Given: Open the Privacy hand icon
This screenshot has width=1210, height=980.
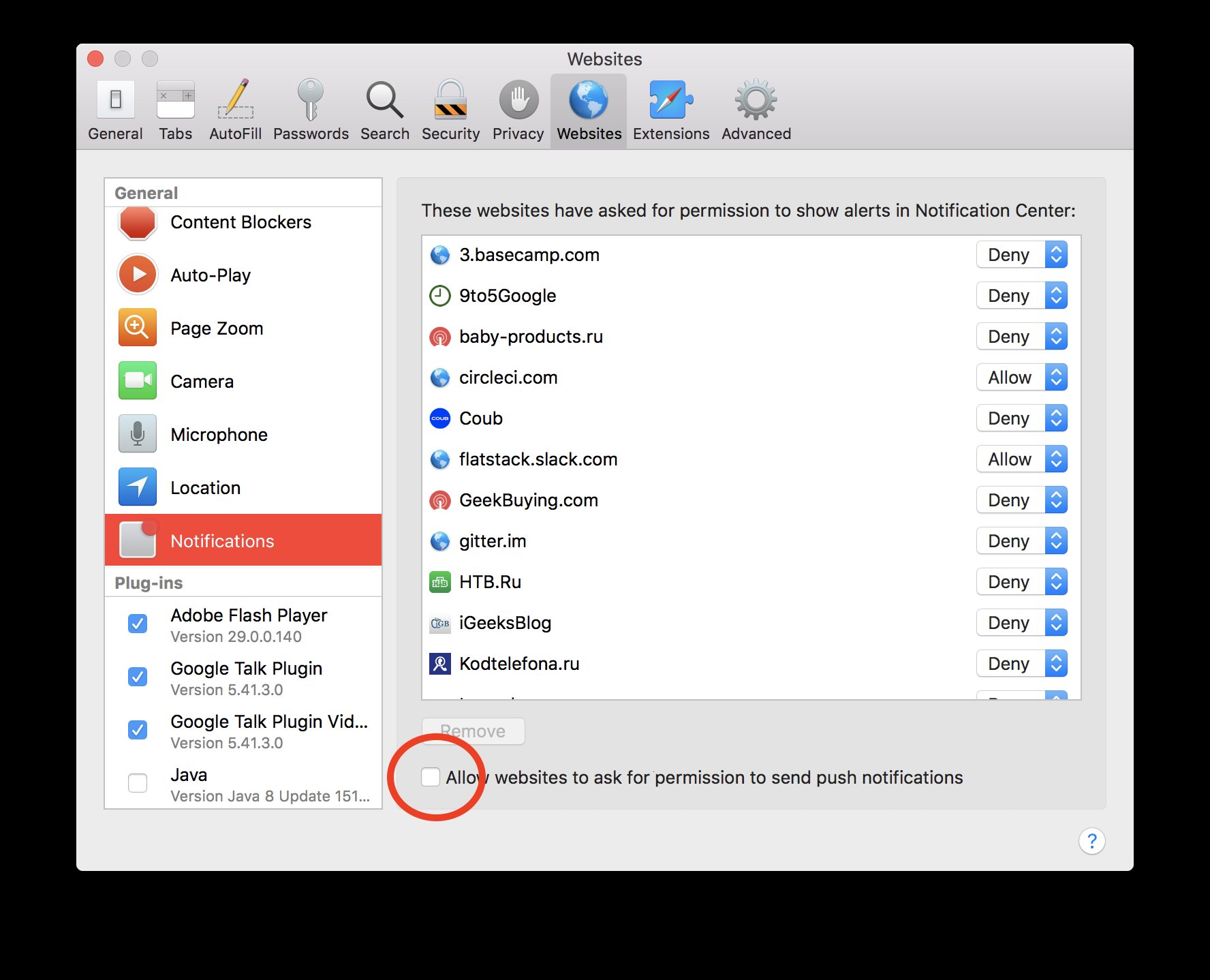Looking at the screenshot, I should click(518, 99).
